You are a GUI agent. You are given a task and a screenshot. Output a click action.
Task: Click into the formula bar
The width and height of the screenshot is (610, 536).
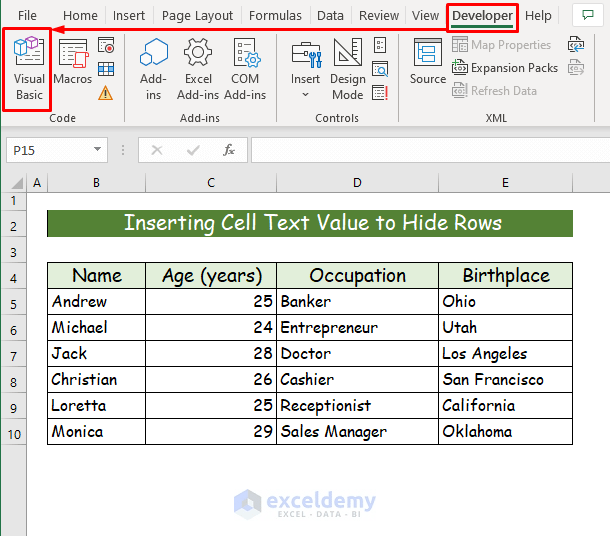pos(430,150)
